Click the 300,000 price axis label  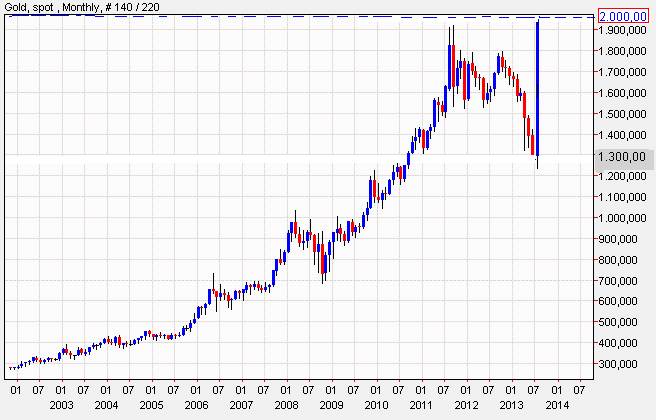coord(618,364)
